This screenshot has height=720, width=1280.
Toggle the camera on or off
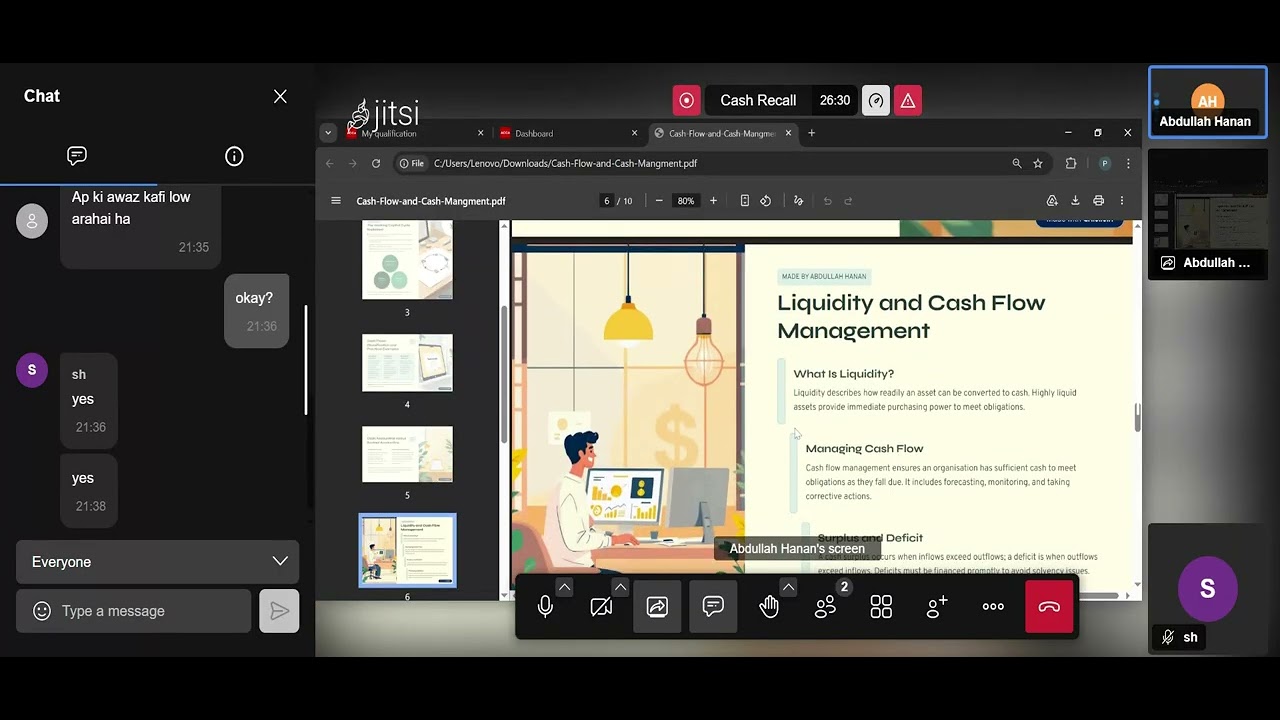(x=601, y=607)
